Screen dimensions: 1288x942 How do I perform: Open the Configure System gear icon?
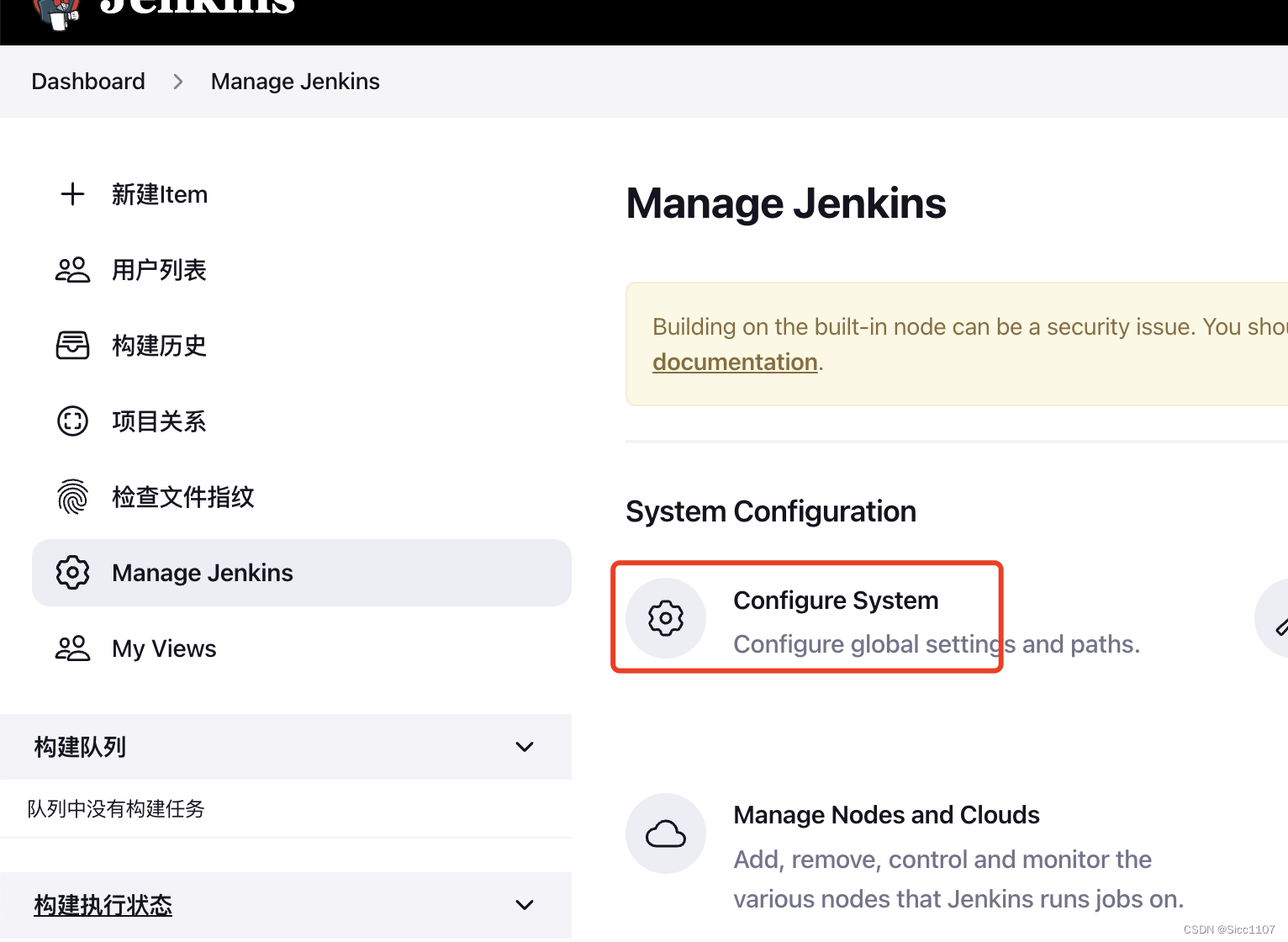coord(666,618)
